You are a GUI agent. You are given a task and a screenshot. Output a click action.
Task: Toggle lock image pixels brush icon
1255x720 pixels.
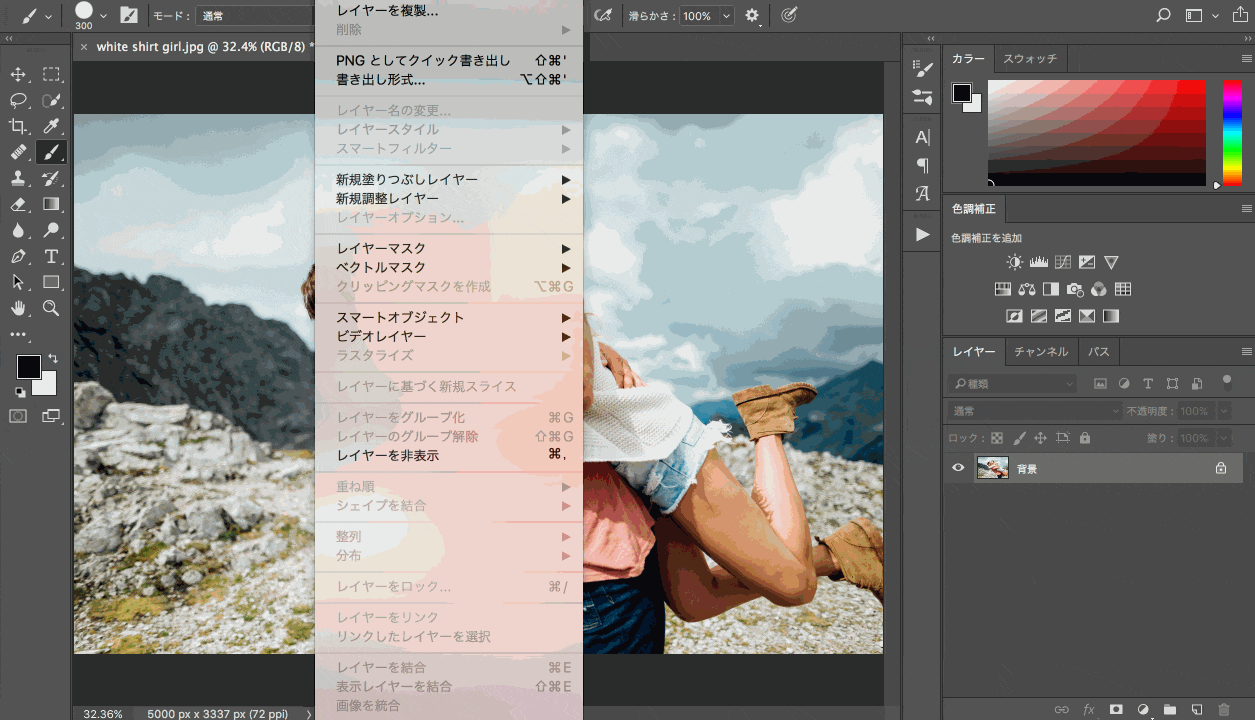point(1019,438)
